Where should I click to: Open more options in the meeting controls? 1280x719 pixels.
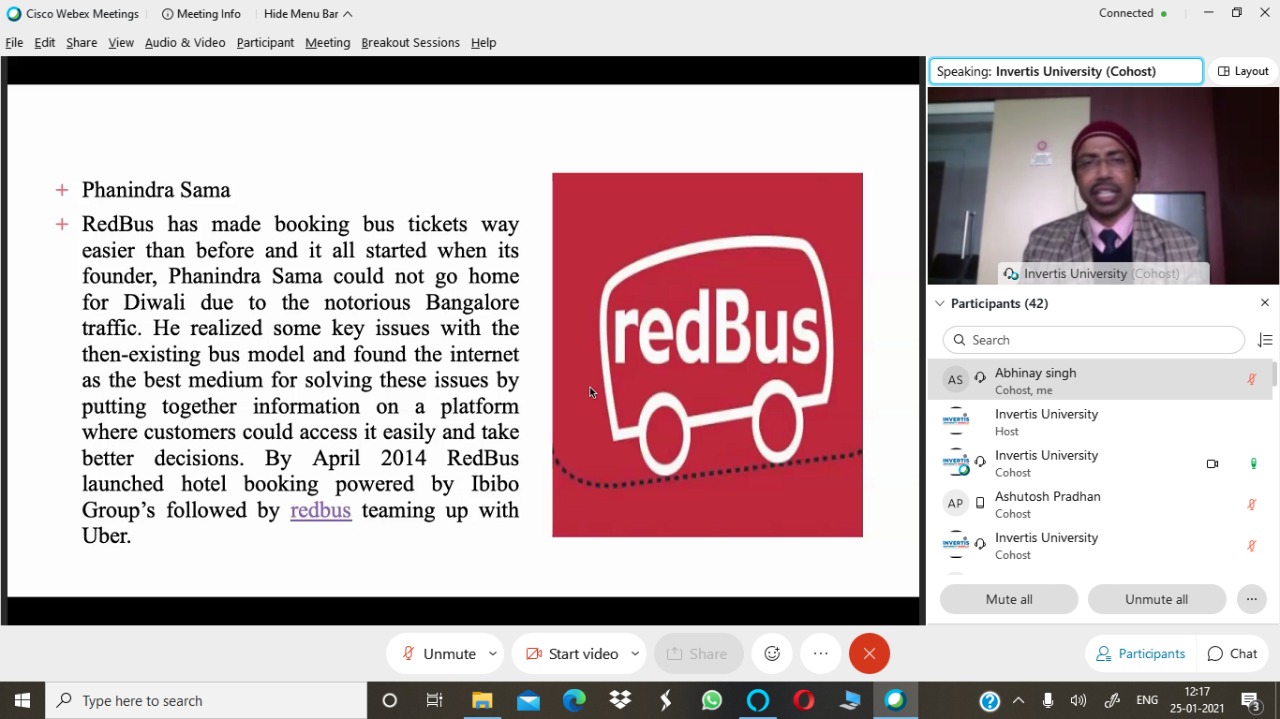click(821, 653)
